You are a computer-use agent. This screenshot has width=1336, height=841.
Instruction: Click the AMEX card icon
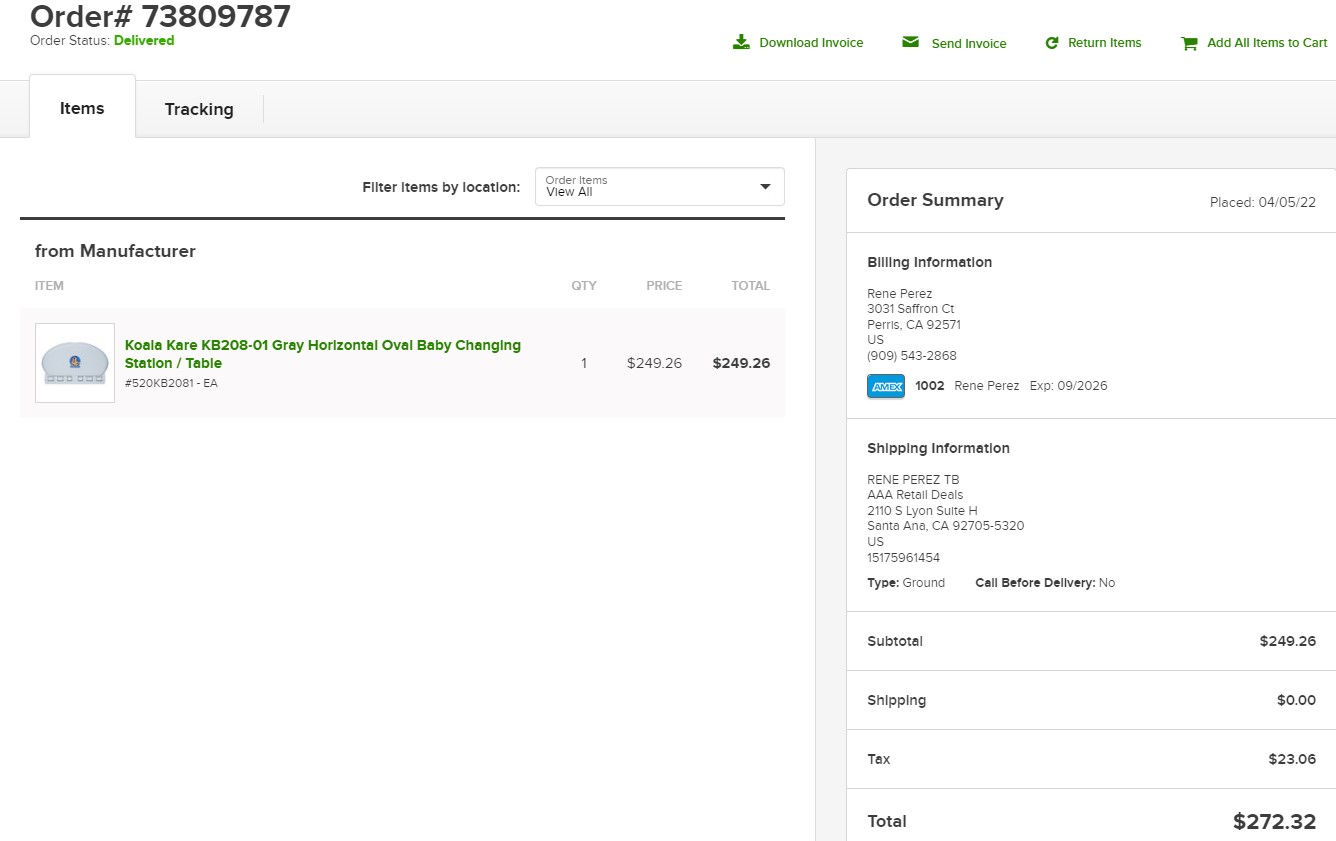coord(886,386)
